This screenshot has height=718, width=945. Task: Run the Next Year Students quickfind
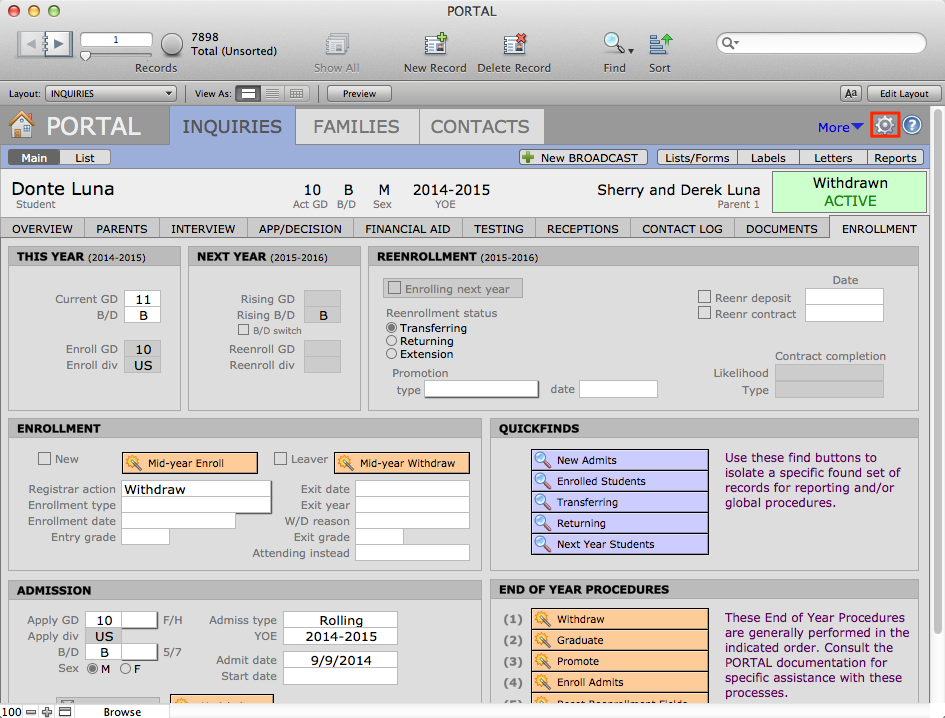coord(620,544)
